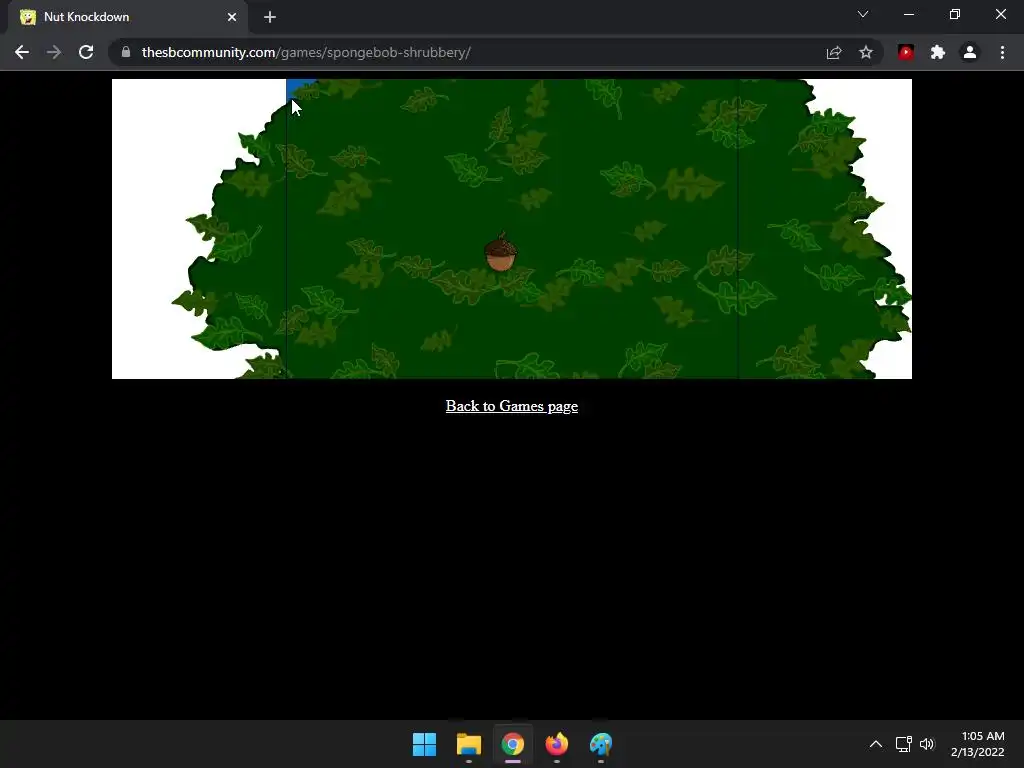The width and height of the screenshot is (1024, 768).
Task: Open the network status icon
Action: point(903,744)
